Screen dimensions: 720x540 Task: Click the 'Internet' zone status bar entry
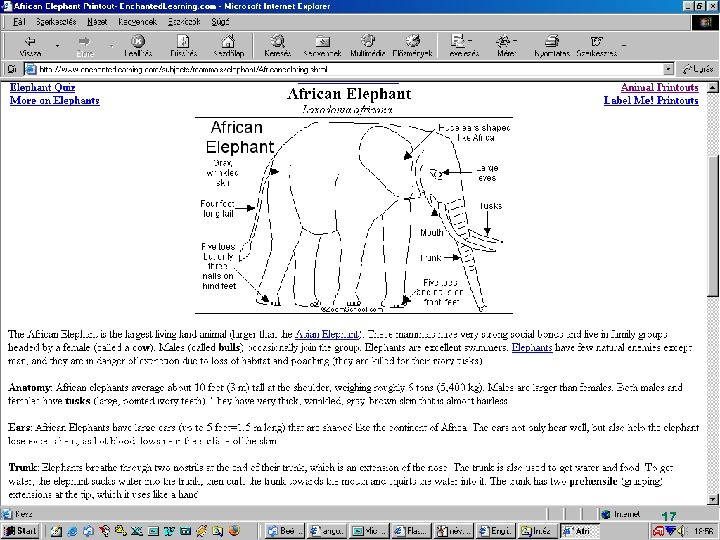pos(622,514)
